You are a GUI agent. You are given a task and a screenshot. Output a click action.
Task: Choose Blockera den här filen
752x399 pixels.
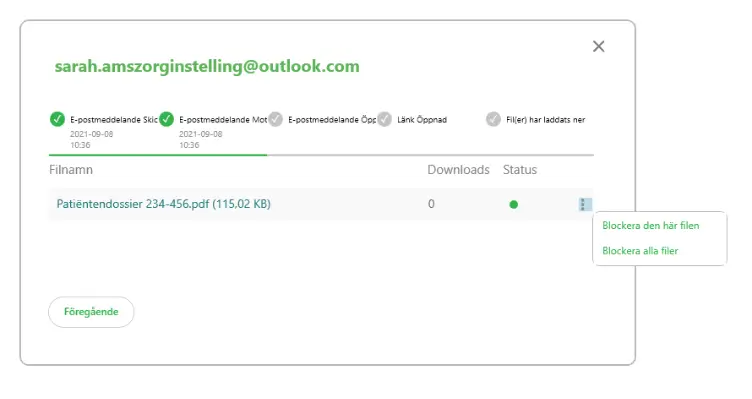click(651, 225)
